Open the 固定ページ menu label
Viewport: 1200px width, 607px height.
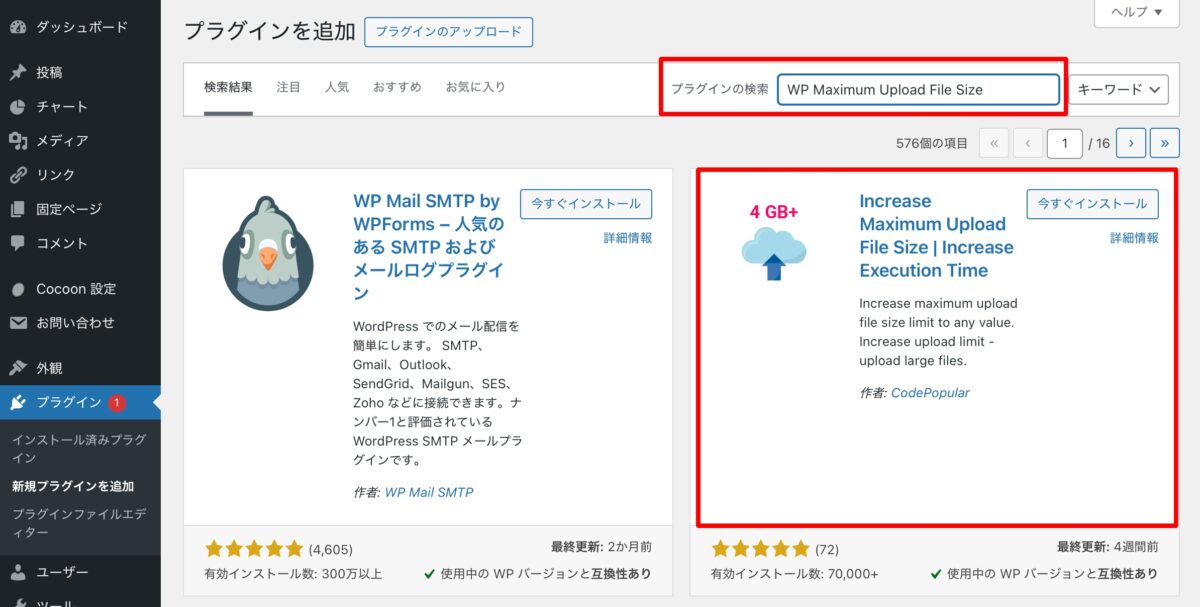[x=69, y=209]
